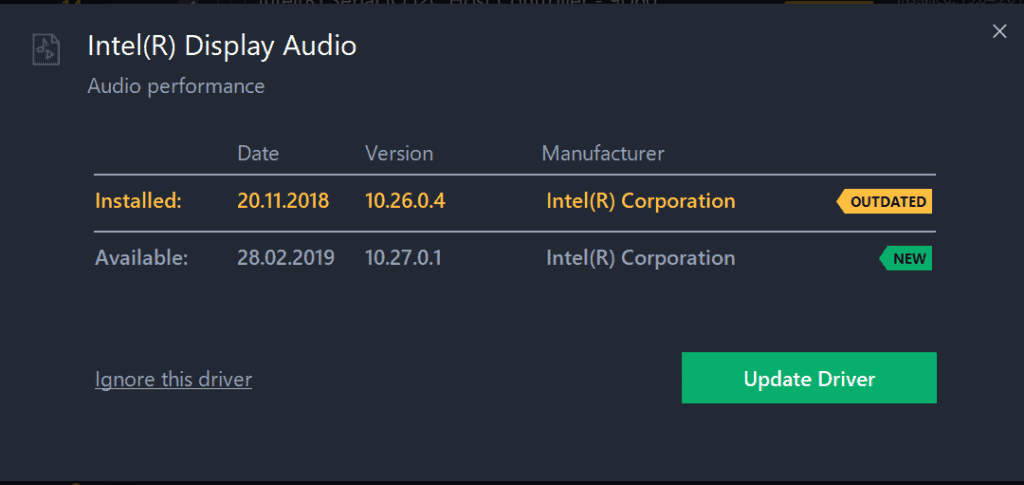Click the green NEW badge
This screenshot has width=1024, height=485.
[906, 258]
